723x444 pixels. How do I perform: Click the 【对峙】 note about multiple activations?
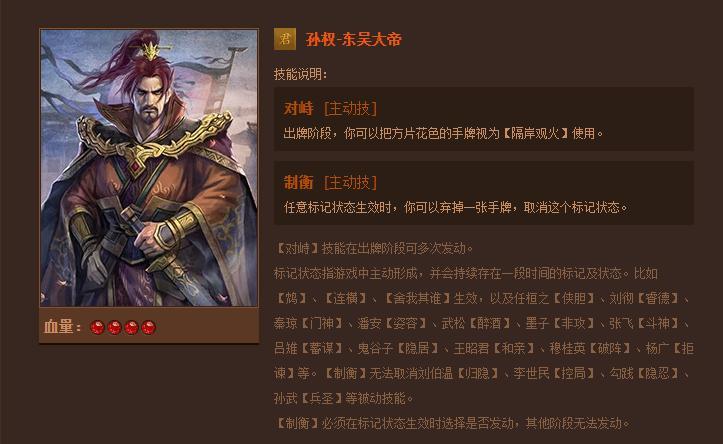click(374, 249)
